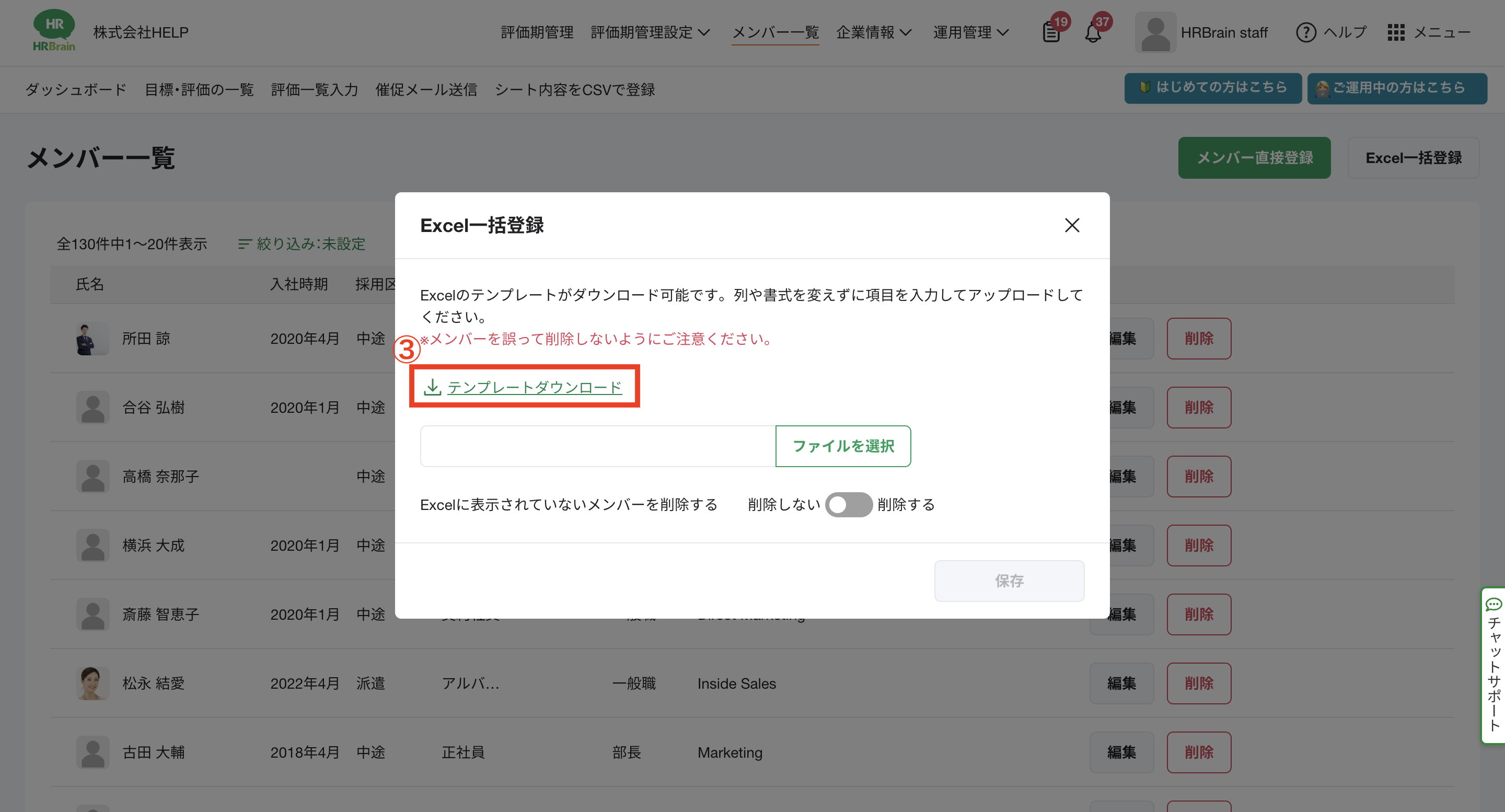Click the テンプレートダウンロード link
1505x812 pixels.
click(534, 387)
